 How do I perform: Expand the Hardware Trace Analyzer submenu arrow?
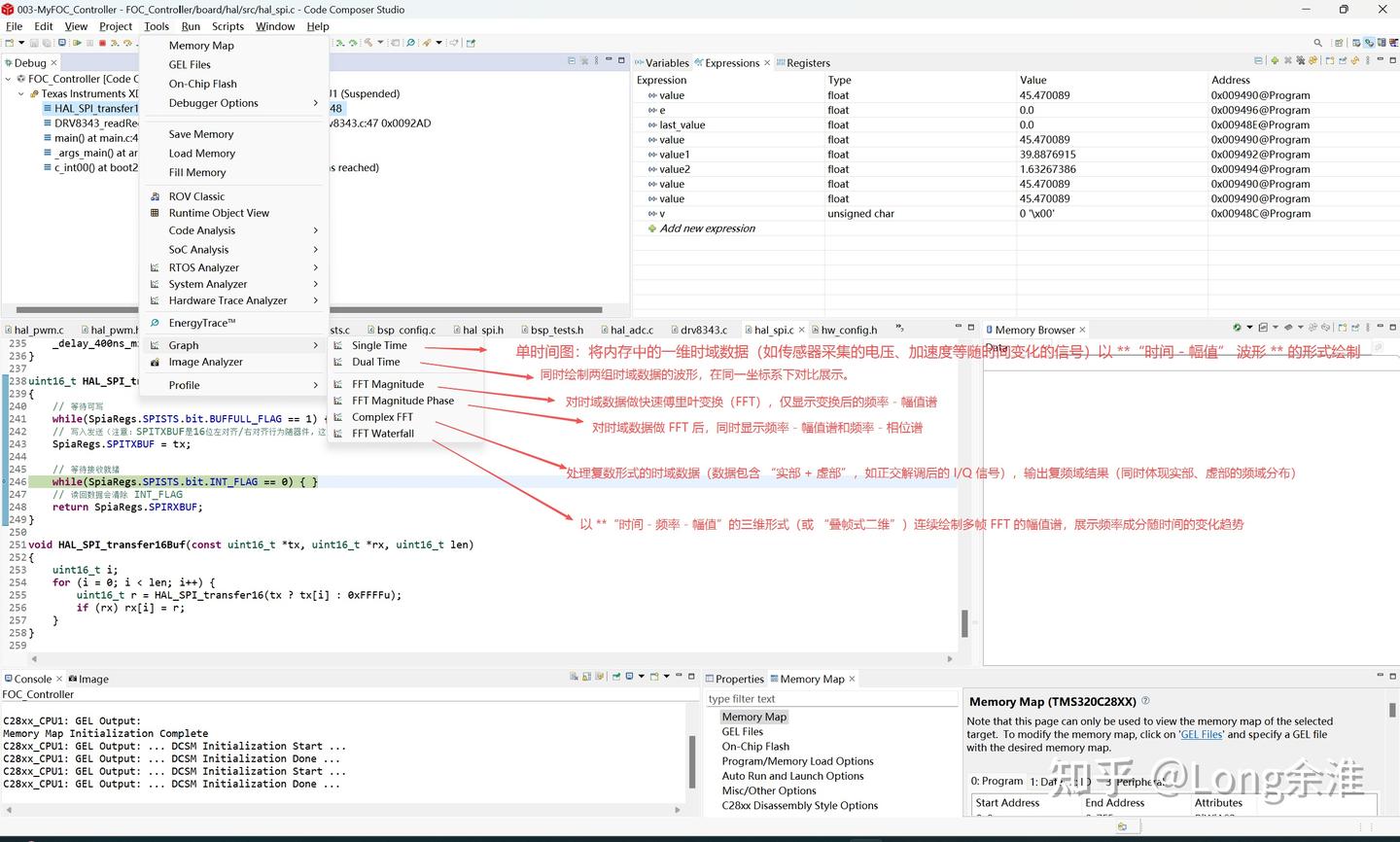pos(316,300)
